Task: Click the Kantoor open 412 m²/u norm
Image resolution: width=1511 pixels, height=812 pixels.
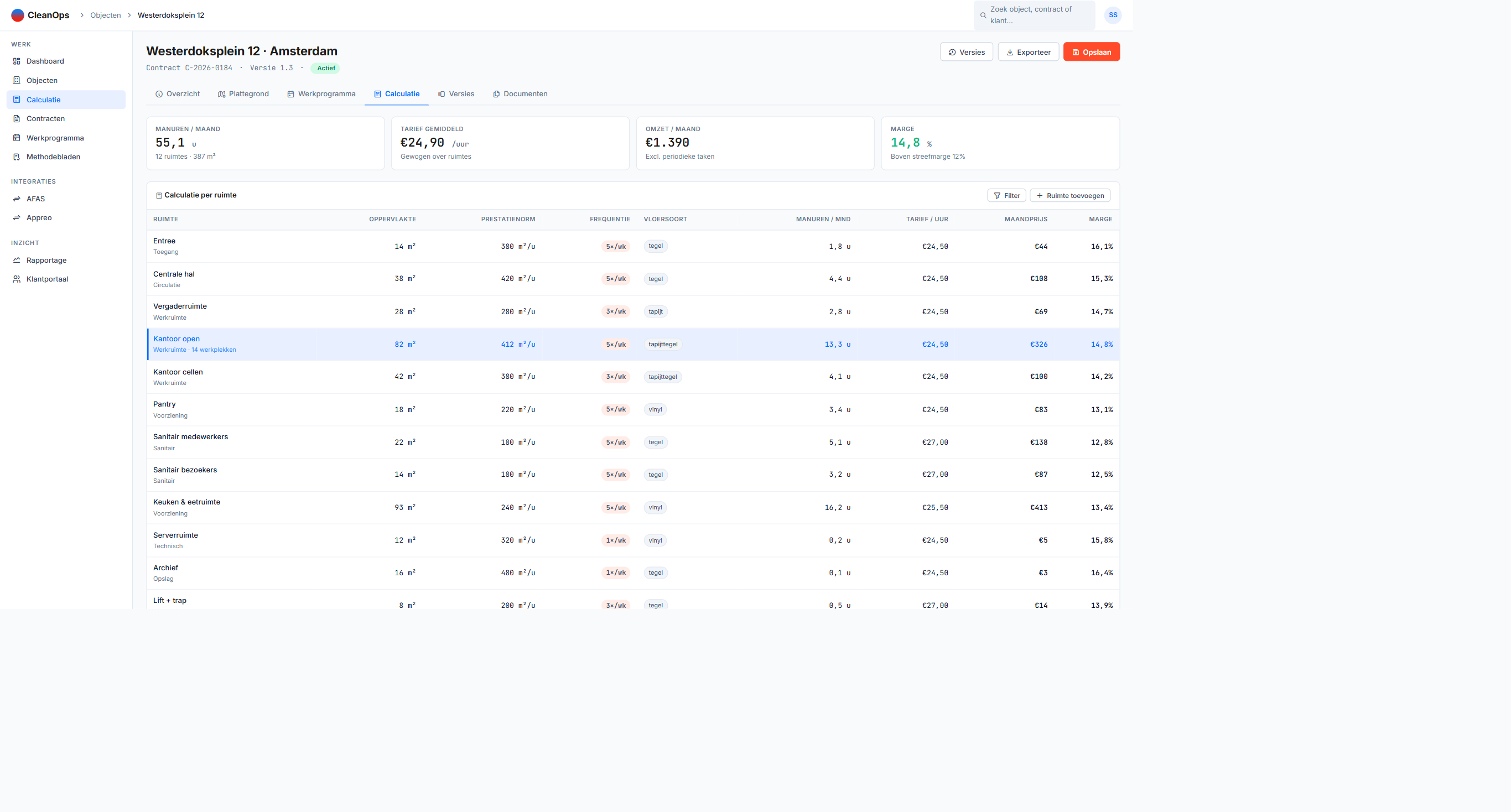Action: (518, 344)
